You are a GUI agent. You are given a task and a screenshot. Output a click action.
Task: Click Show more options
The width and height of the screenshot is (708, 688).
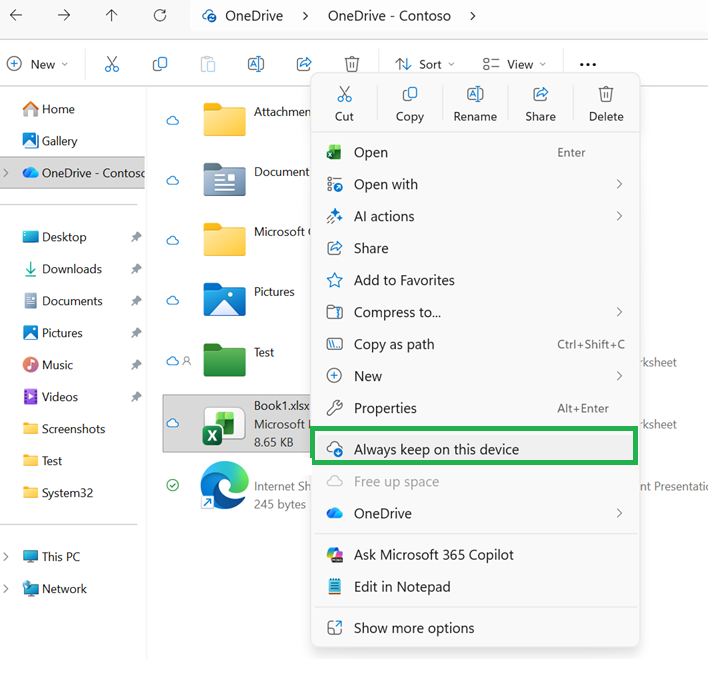[x=475, y=628]
